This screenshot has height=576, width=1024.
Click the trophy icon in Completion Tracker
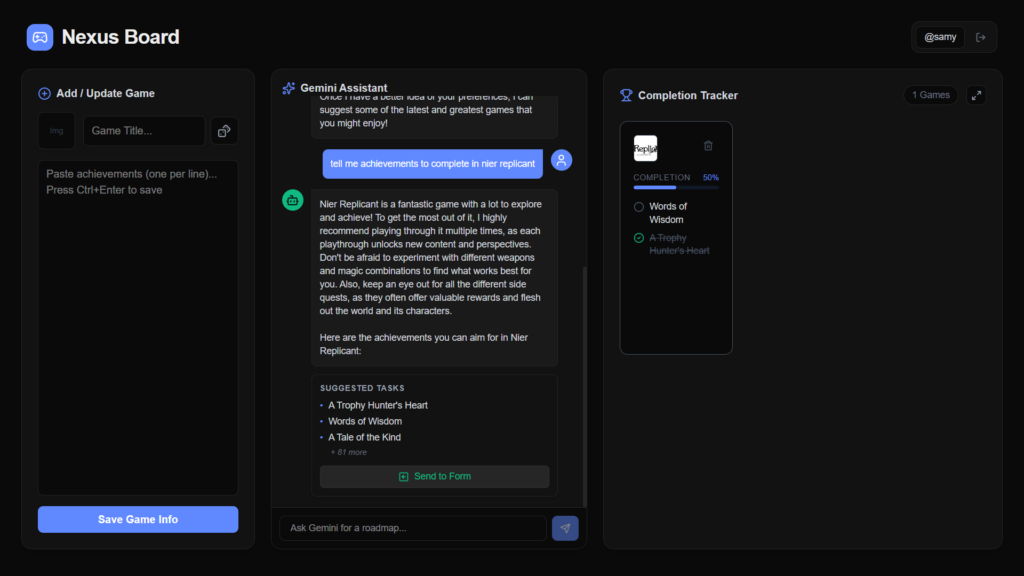(626, 95)
